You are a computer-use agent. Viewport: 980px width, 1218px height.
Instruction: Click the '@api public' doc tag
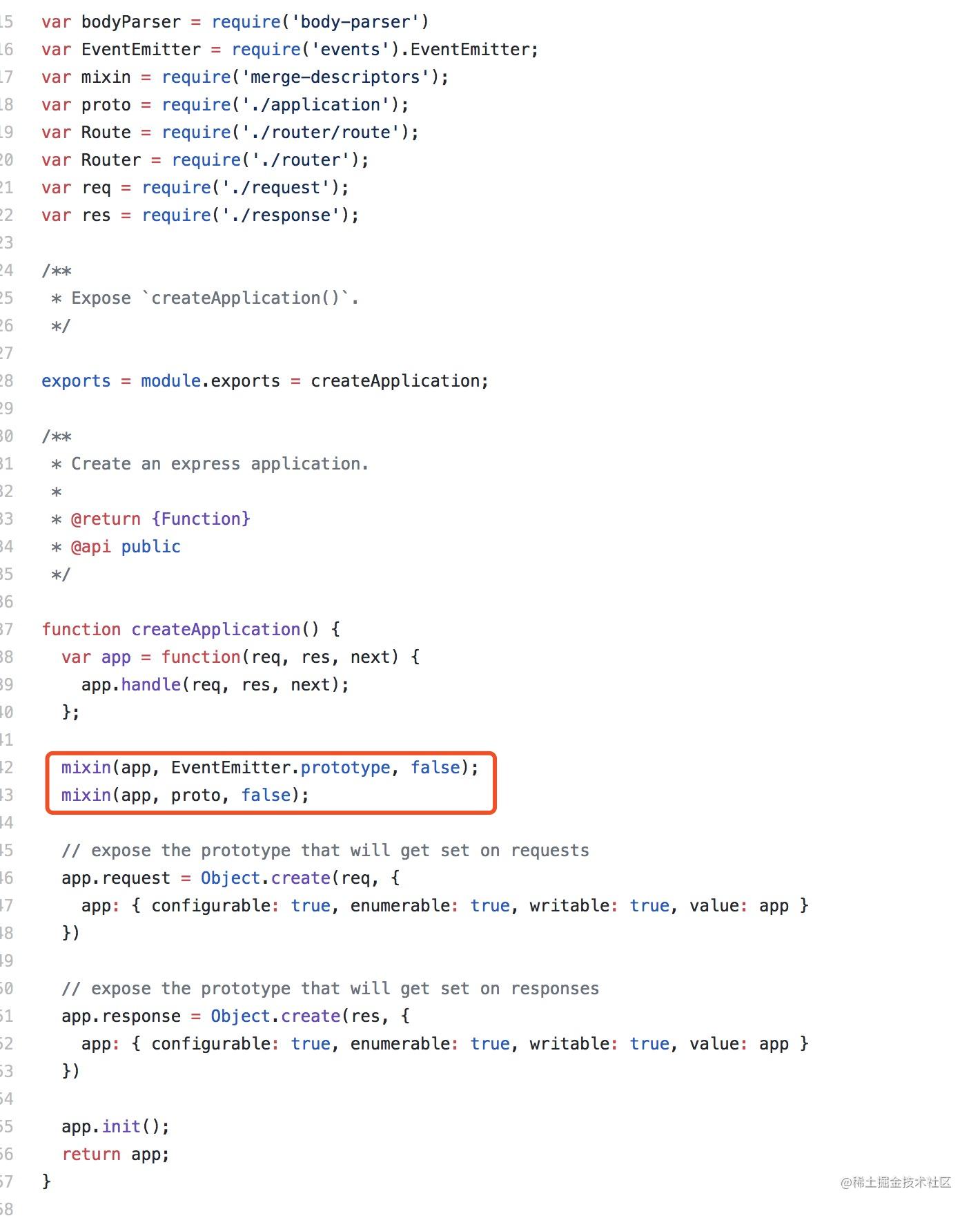pyautogui.click(x=126, y=547)
